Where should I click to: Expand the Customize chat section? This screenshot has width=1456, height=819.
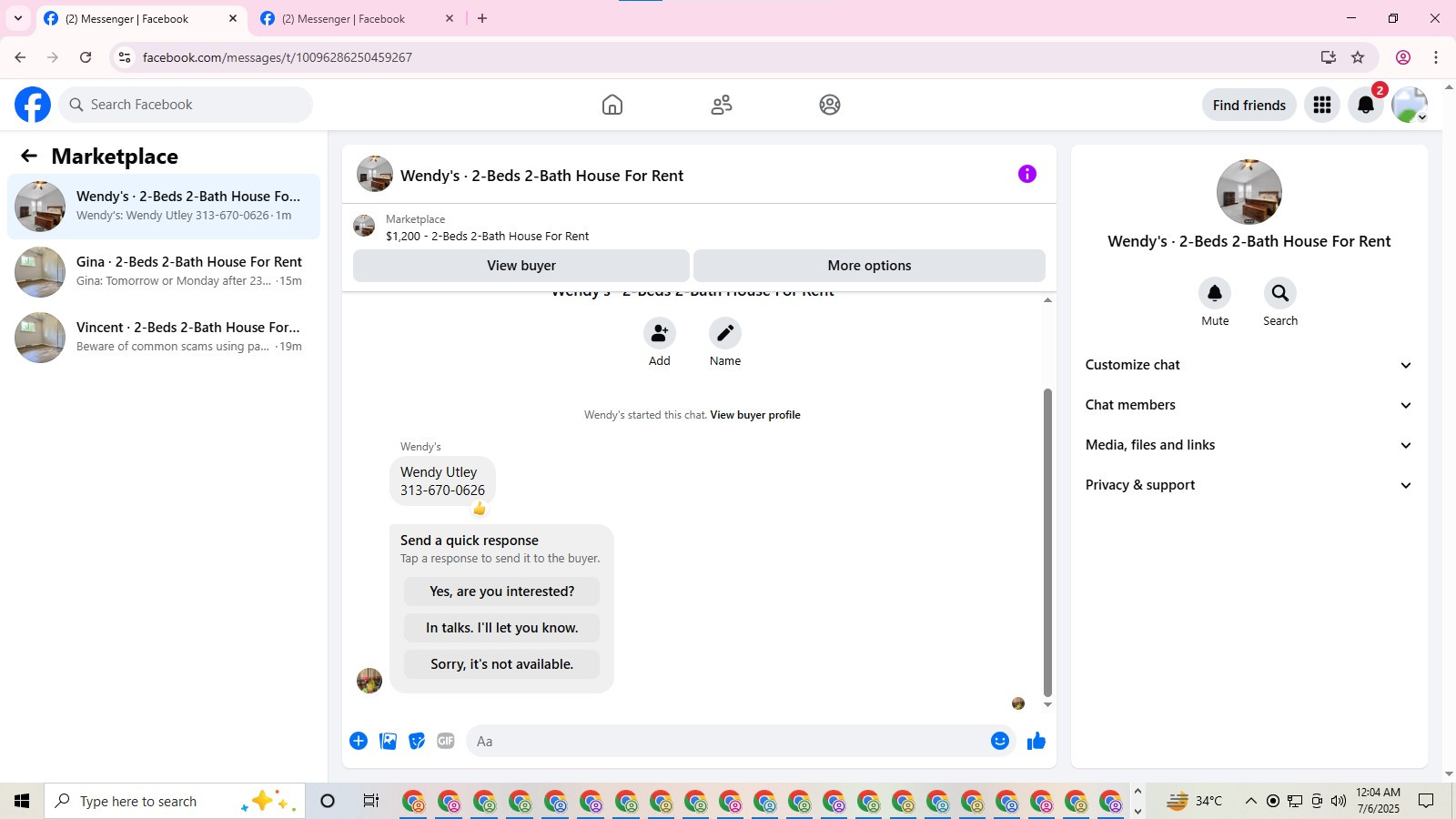click(1249, 365)
